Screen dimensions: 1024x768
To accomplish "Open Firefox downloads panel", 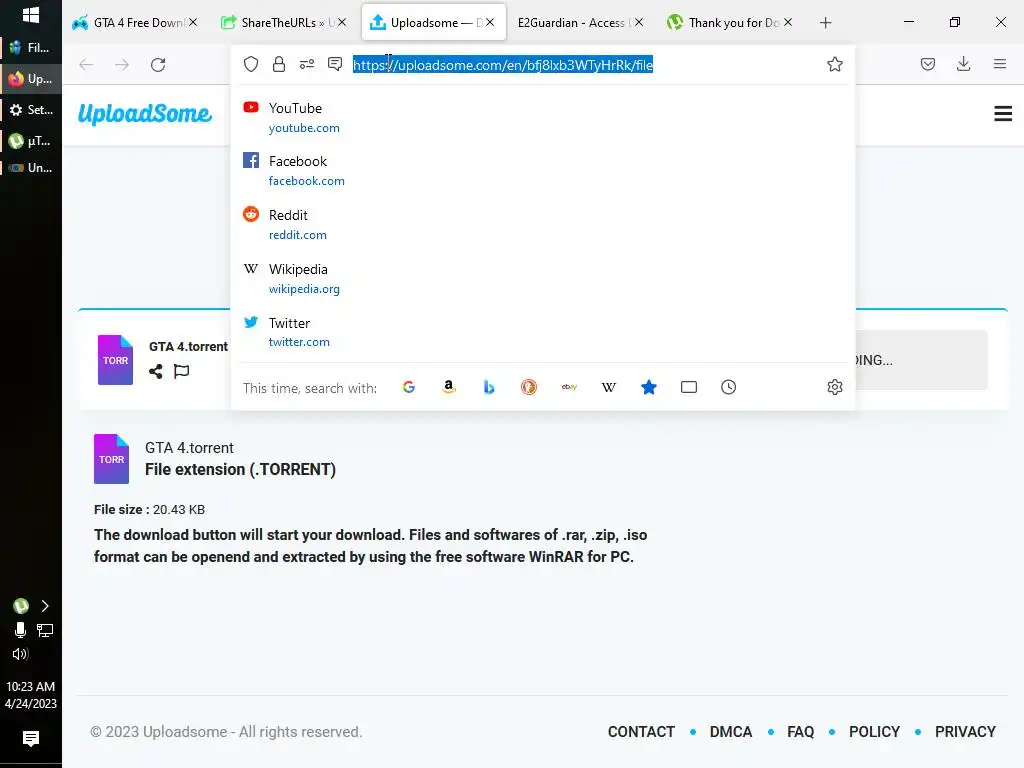I will [x=963, y=64].
